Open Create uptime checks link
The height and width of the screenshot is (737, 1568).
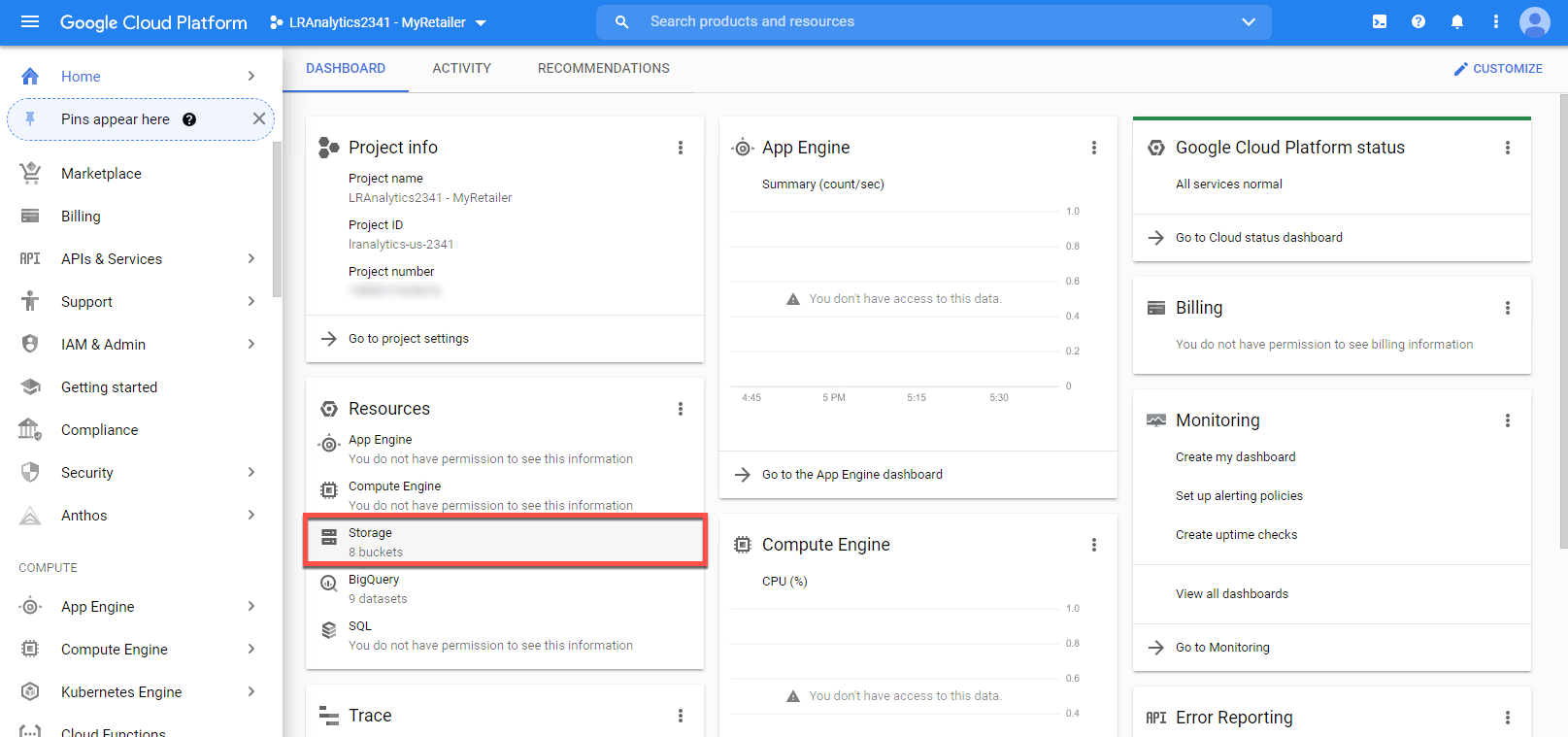[x=1236, y=535]
